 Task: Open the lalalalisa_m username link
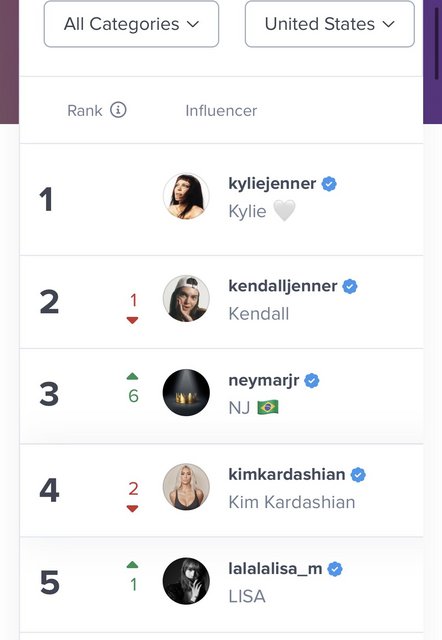tap(275, 569)
